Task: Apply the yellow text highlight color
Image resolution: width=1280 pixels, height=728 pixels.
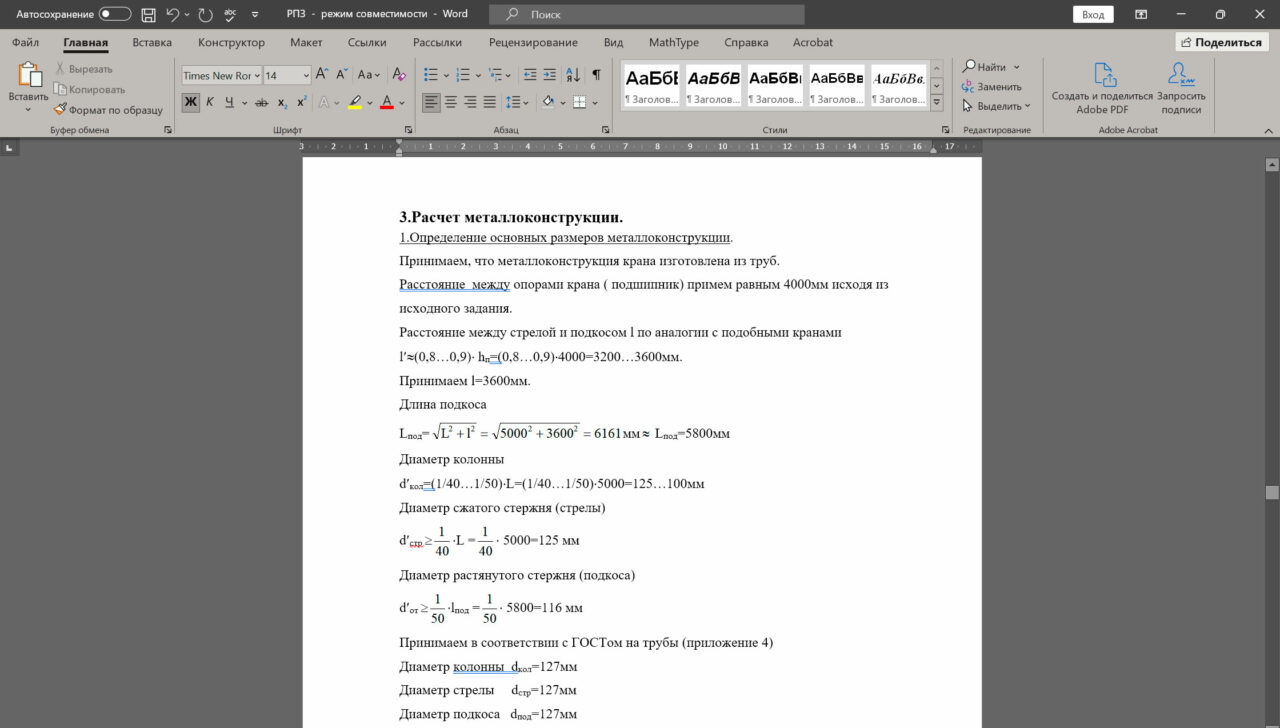Action: pos(354,102)
